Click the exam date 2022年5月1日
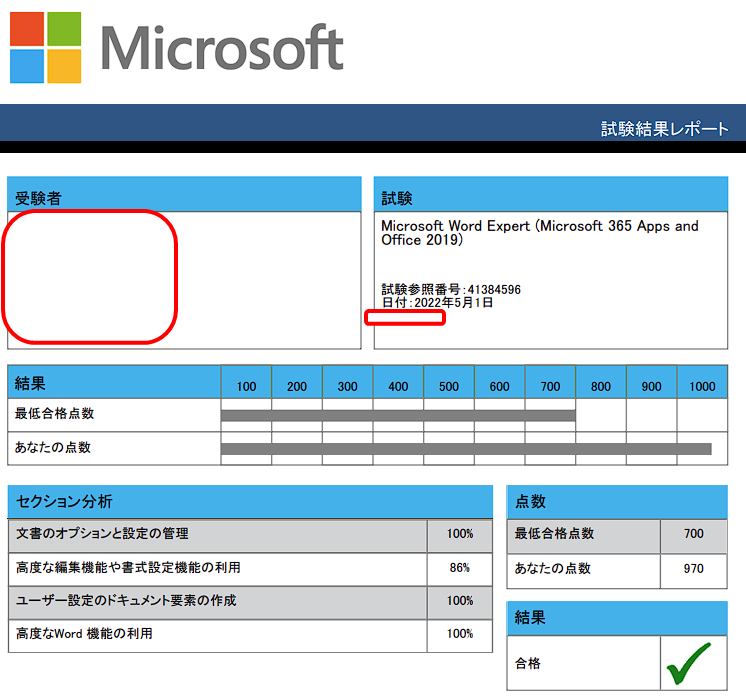 tap(452, 303)
